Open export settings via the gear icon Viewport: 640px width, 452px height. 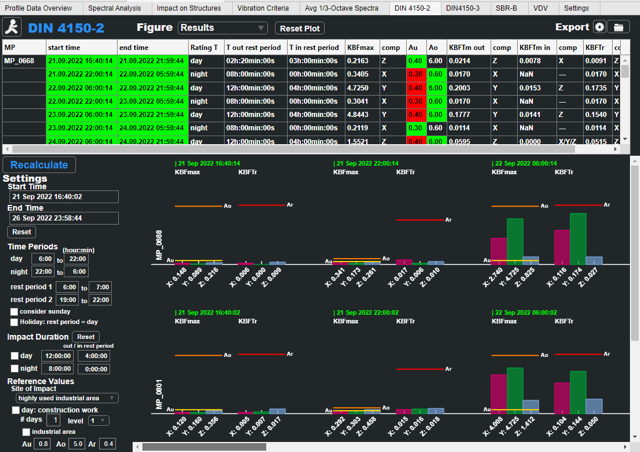600,28
